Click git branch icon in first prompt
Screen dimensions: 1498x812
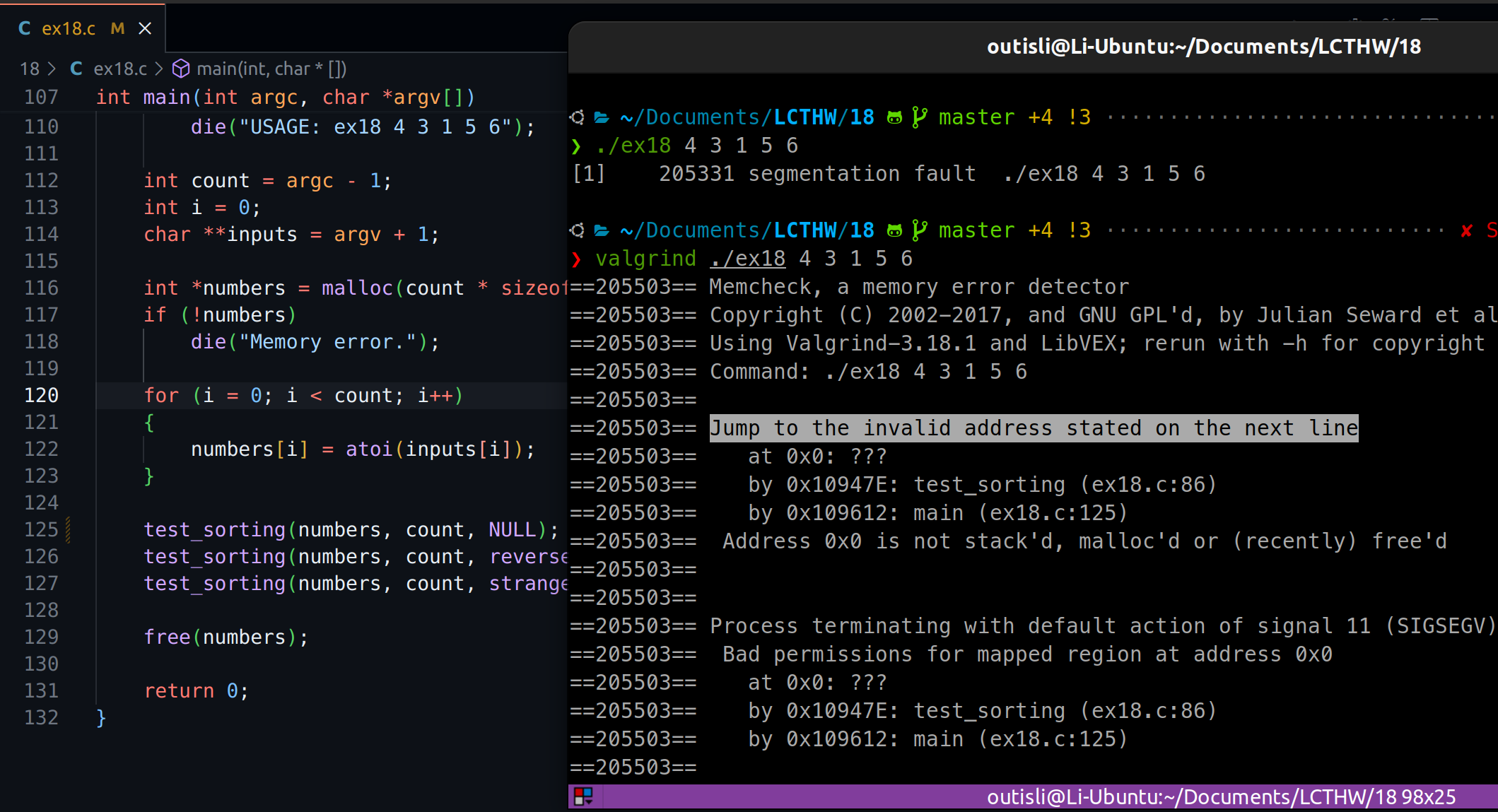[919, 117]
